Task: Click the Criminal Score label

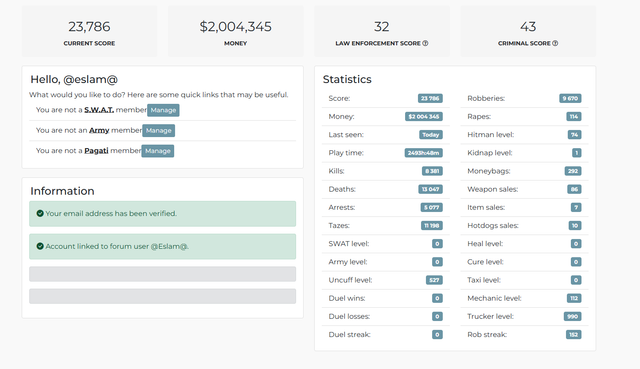Action: point(524,43)
